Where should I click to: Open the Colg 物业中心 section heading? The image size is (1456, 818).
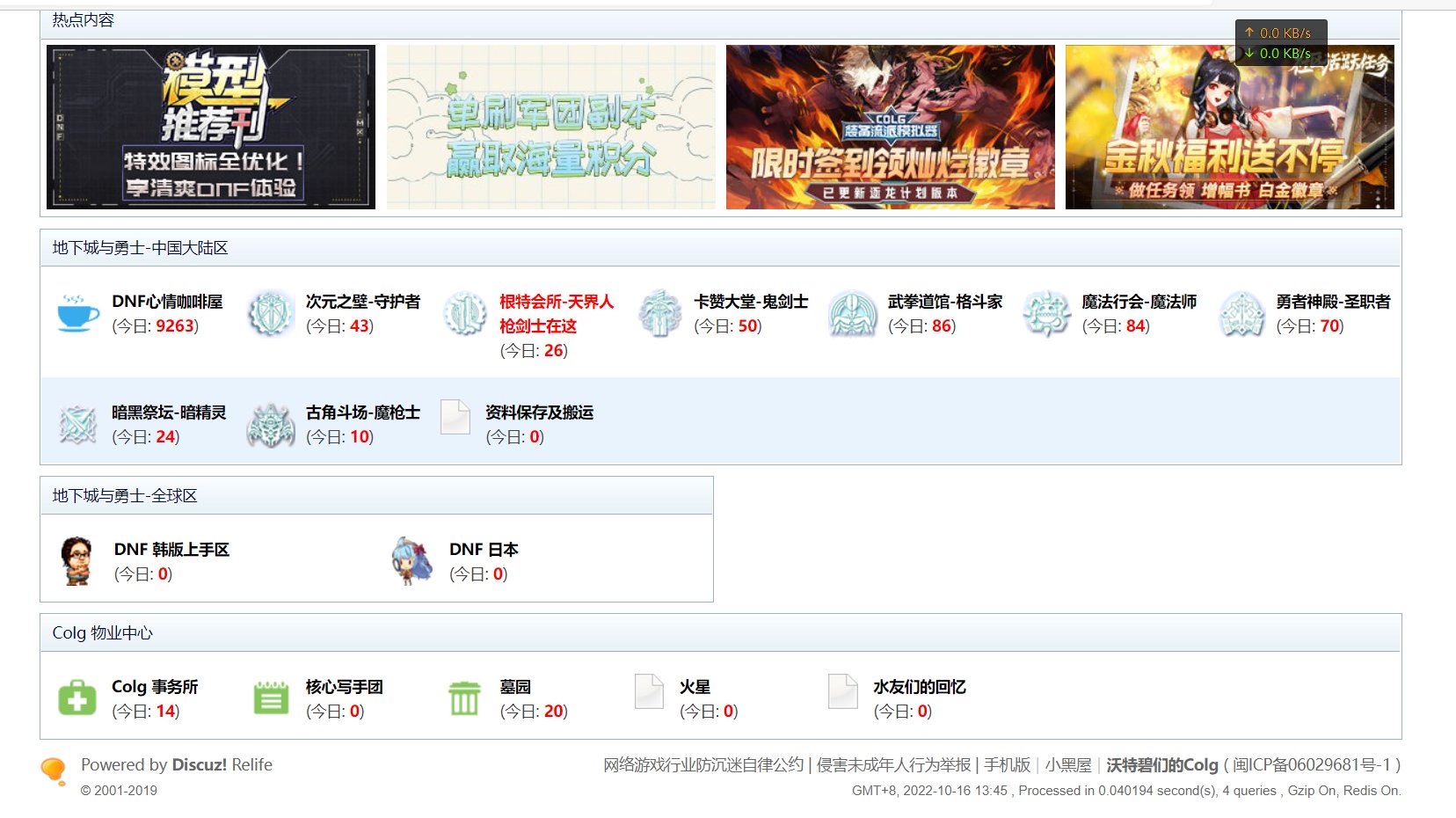click(102, 633)
